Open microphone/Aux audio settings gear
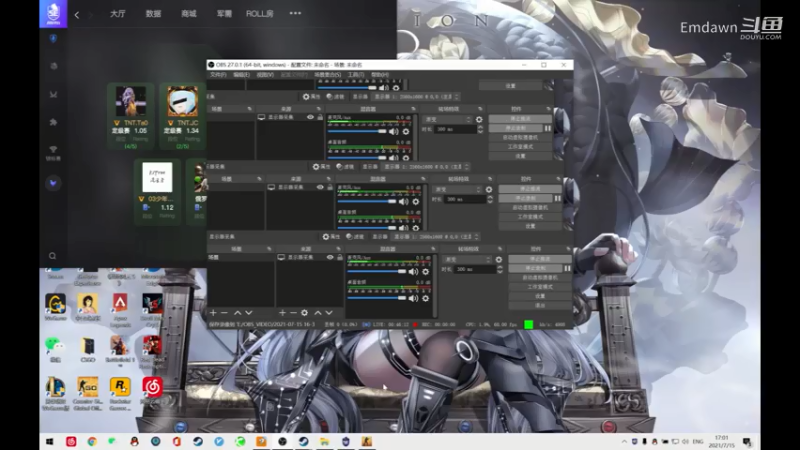Screen dimensions: 800x450 pyautogui.click(x=426, y=272)
